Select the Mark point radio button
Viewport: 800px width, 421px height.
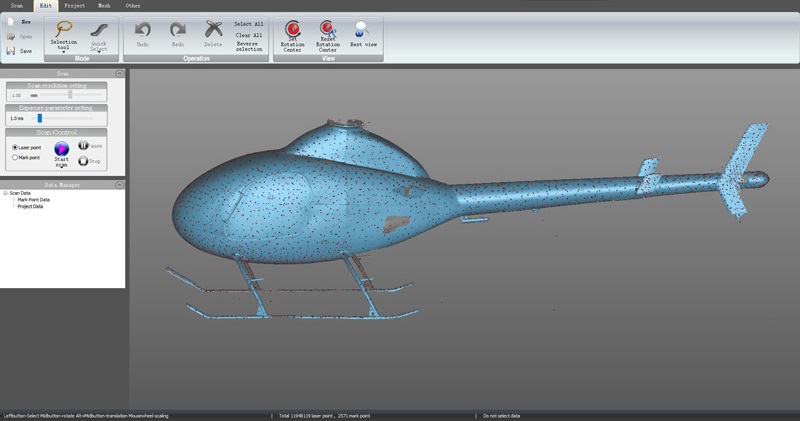[15, 157]
